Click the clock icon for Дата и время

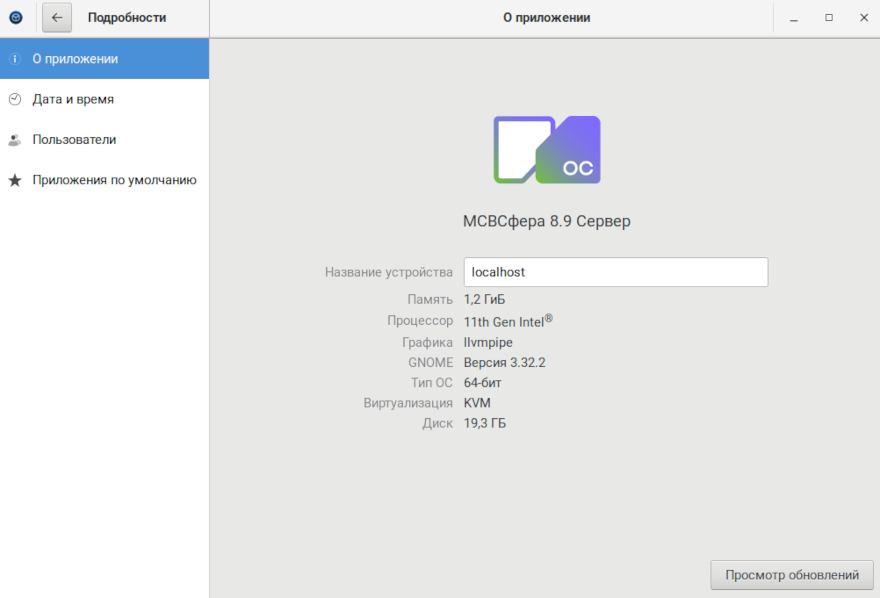[14, 99]
